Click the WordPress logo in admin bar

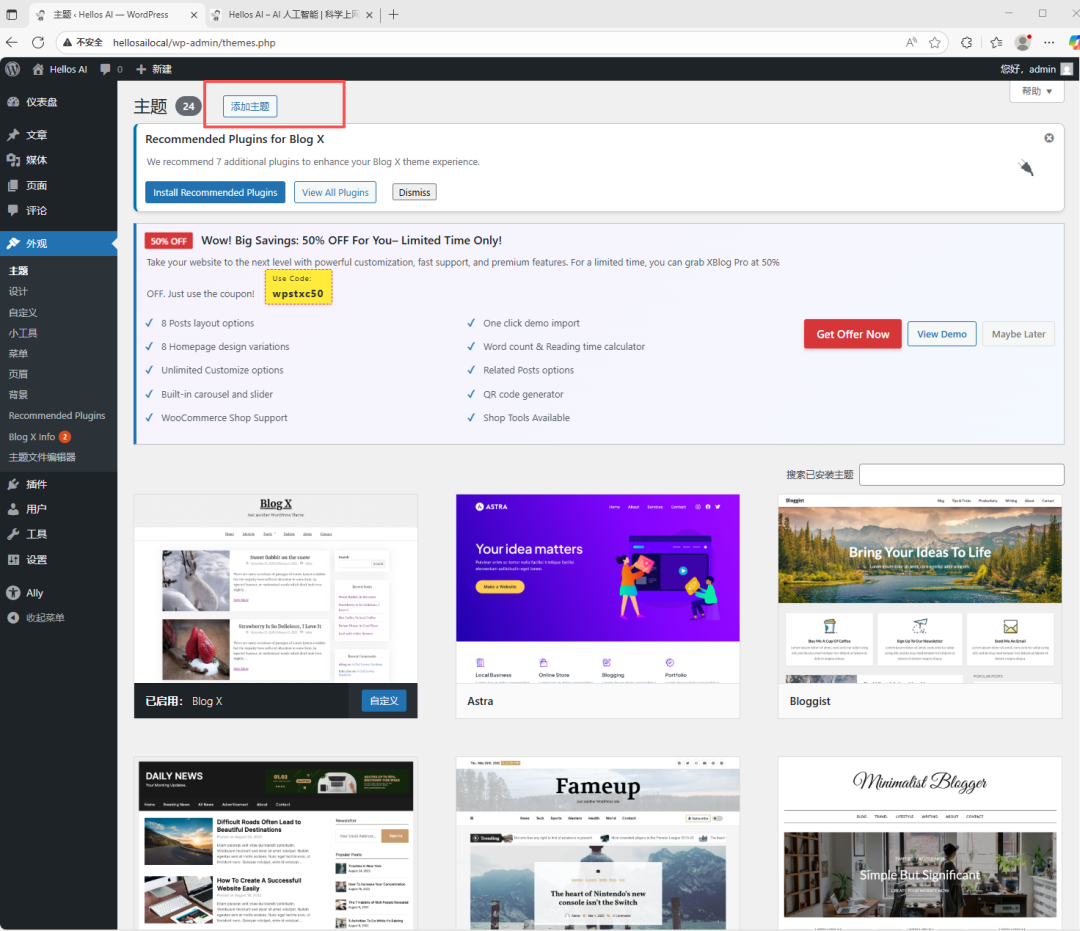point(13,69)
